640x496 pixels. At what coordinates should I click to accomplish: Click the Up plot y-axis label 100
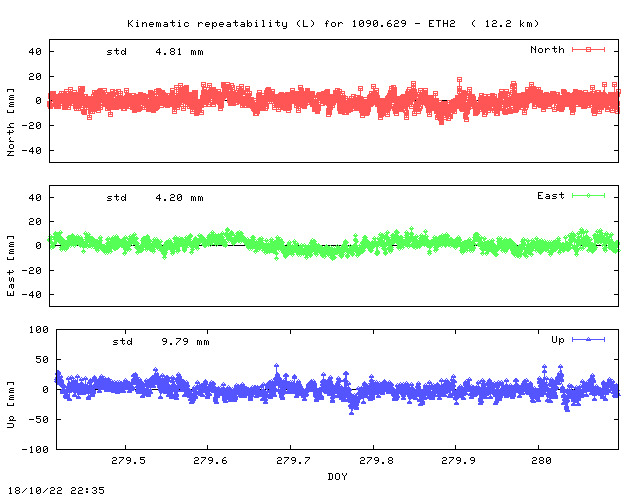[x=39, y=329]
